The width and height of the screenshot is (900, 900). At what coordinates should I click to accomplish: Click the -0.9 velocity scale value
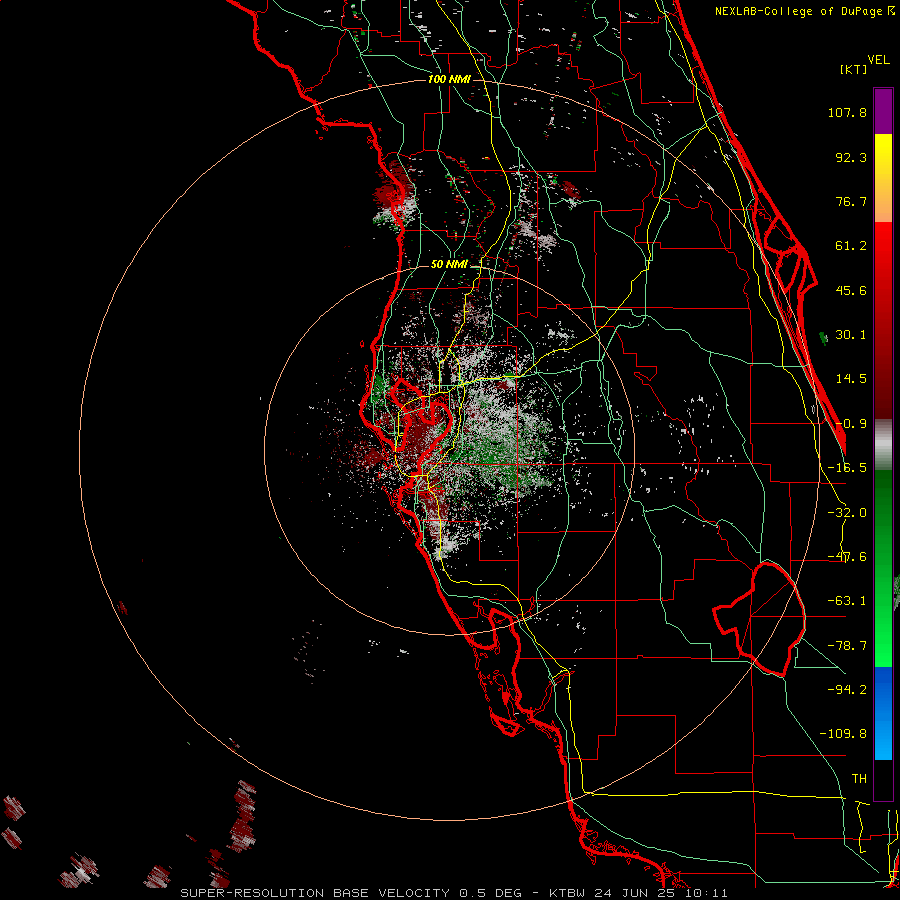[x=851, y=424]
